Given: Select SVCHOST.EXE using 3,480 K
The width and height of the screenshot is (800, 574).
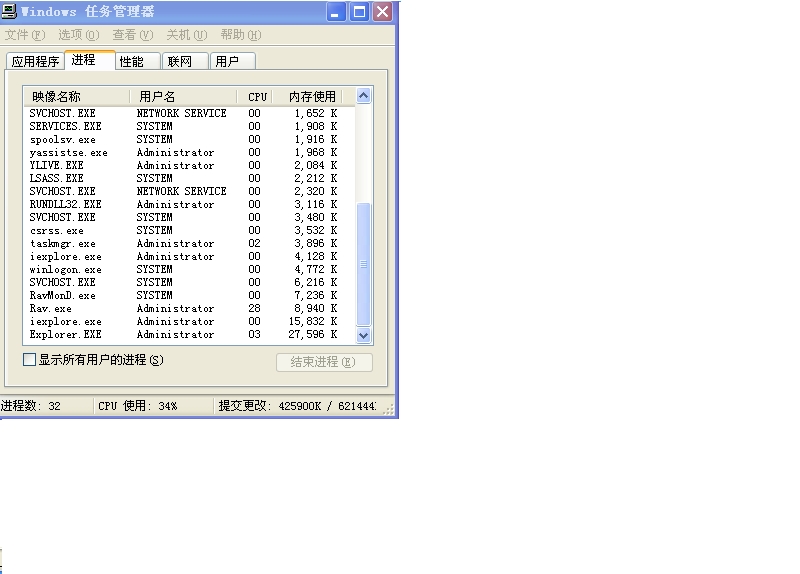Looking at the screenshot, I should [189, 217].
